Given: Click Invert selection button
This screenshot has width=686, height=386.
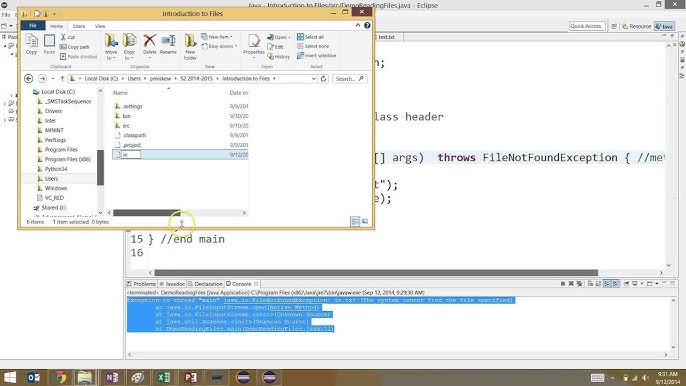Looking at the screenshot, I should click(316, 56).
